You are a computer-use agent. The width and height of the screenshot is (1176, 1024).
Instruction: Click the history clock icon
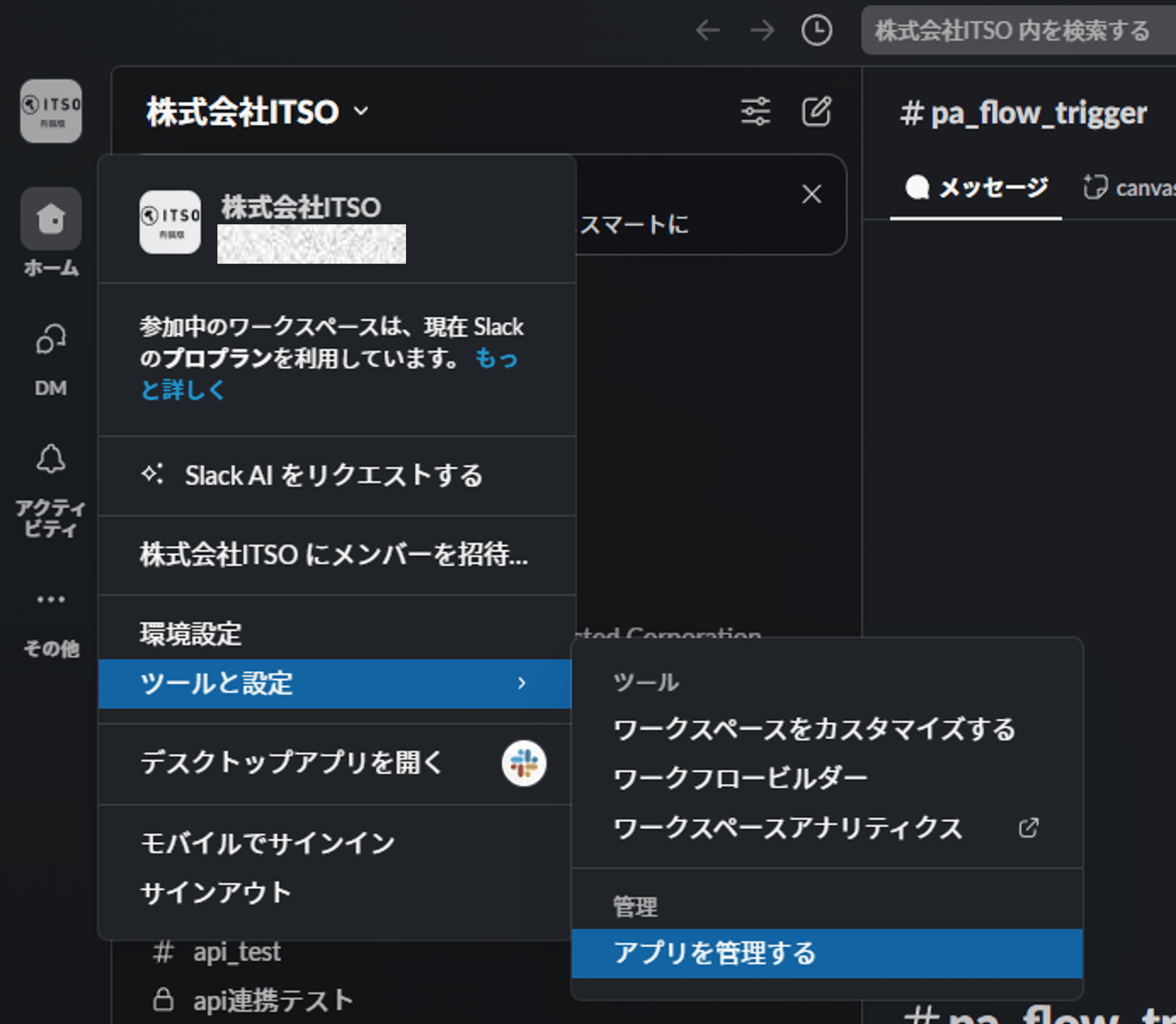coord(816,30)
